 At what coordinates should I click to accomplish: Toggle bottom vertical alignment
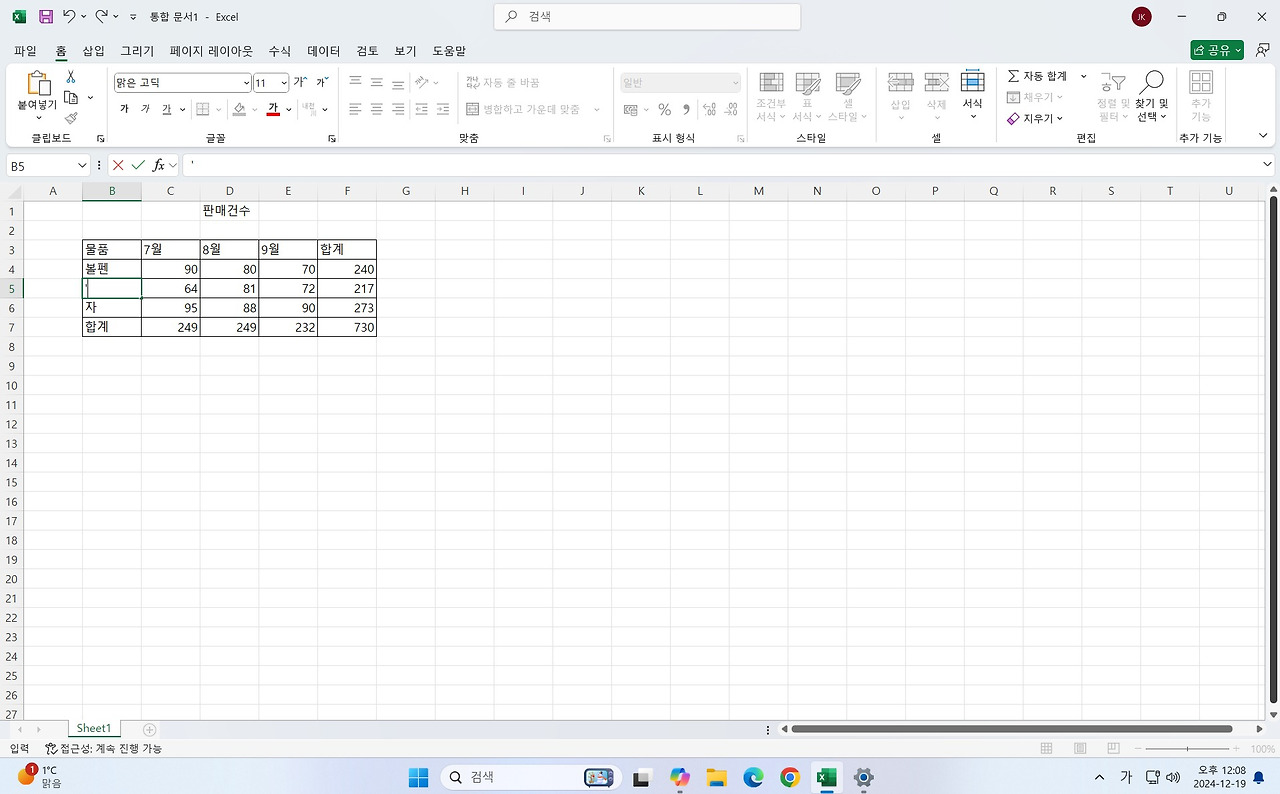398,83
